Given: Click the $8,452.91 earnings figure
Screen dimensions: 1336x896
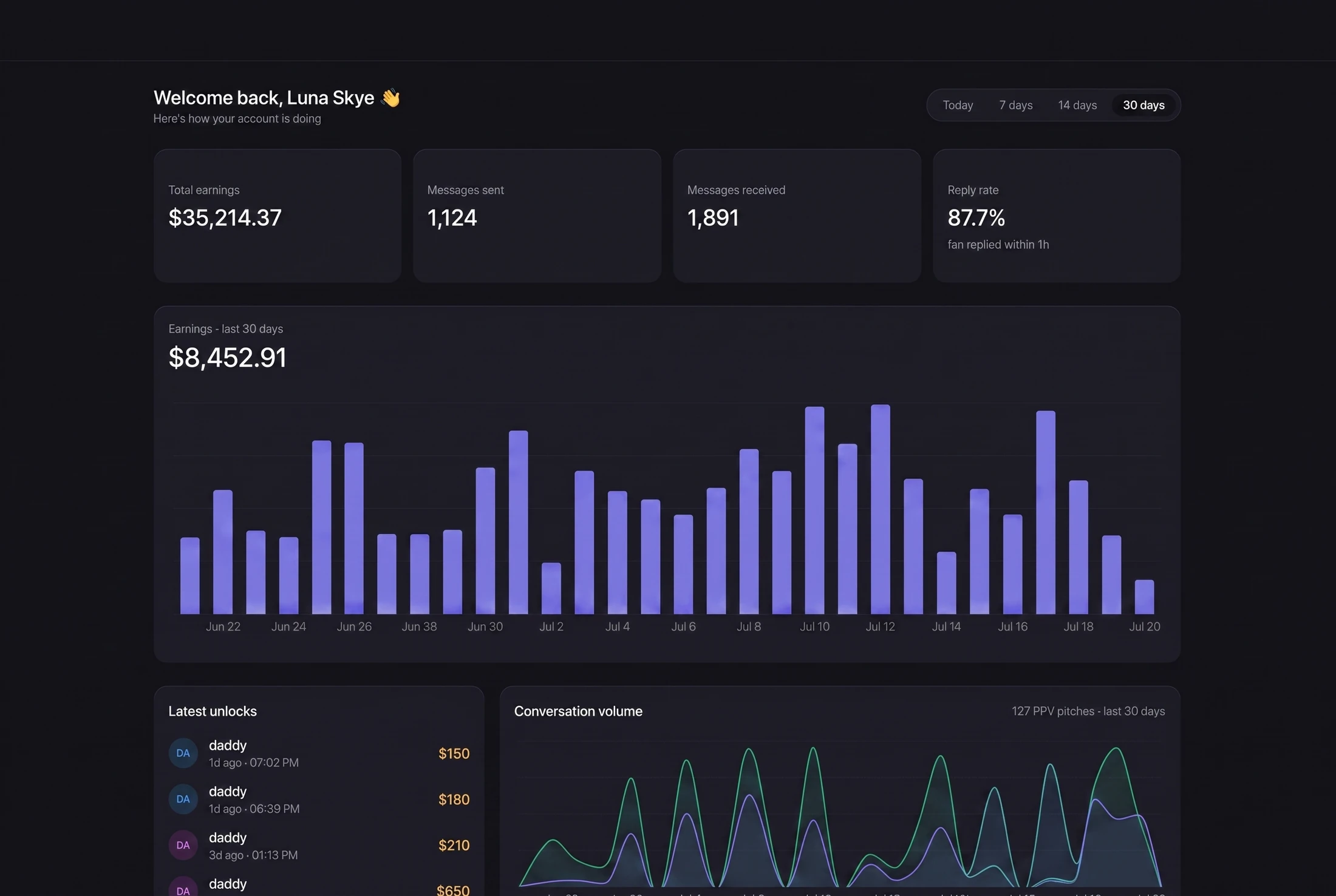Looking at the screenshot, I should point(227,357).
